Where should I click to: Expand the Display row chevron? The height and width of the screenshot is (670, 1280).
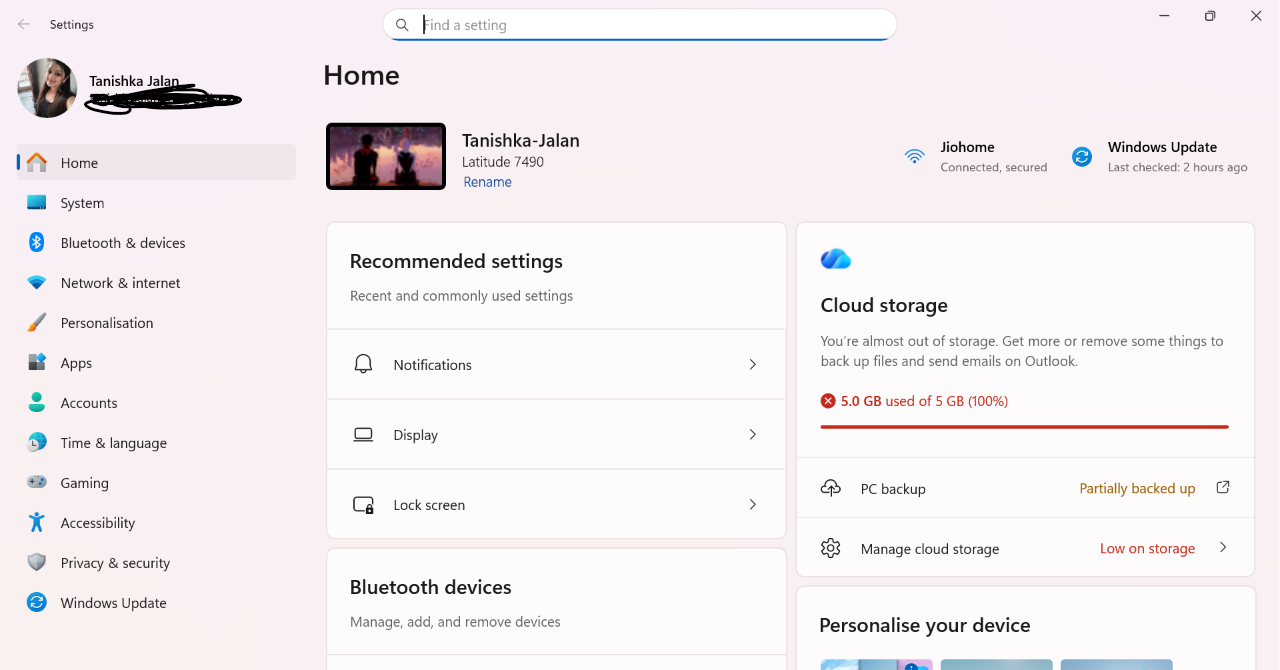point(753,434)
